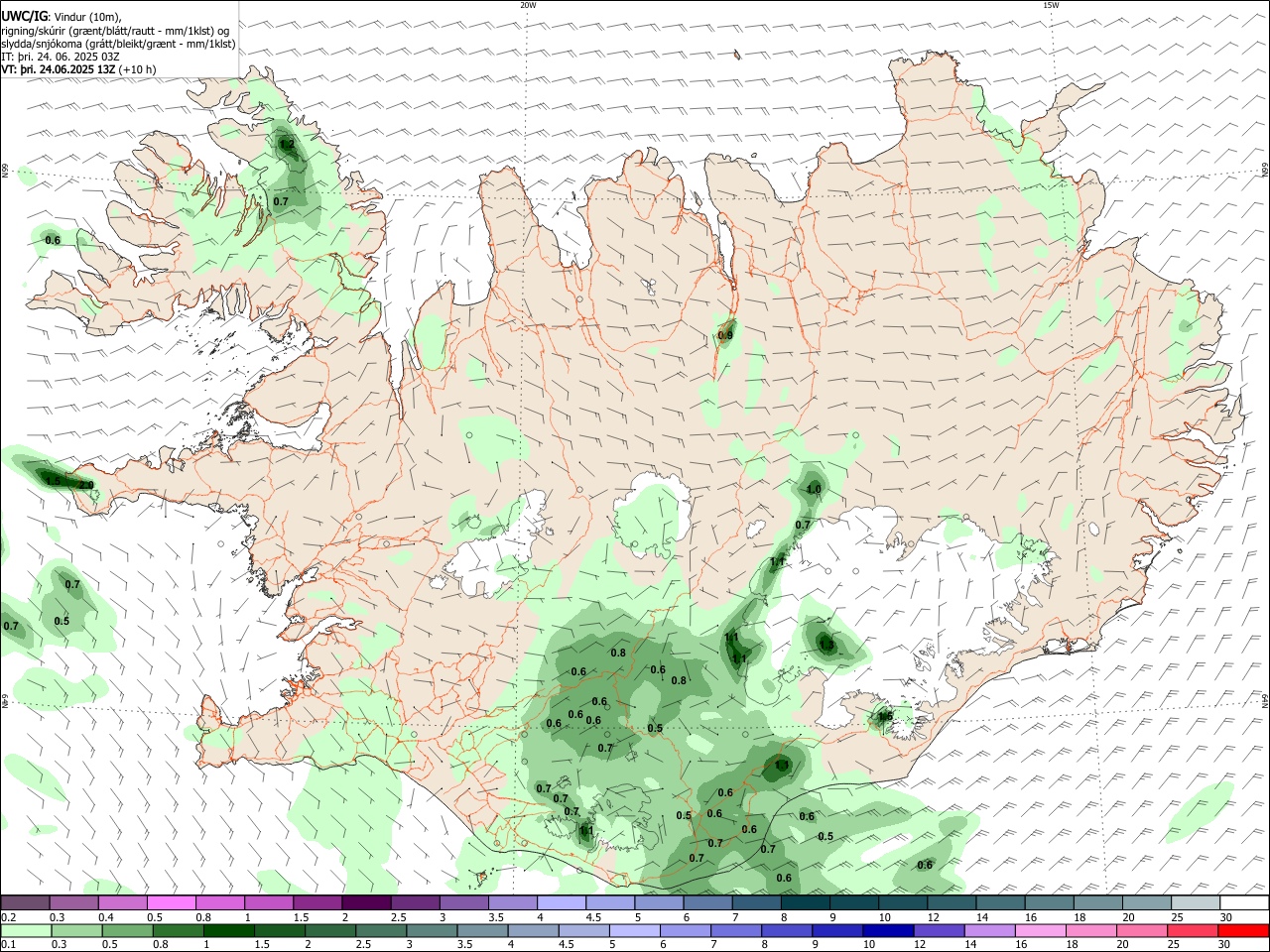Click the UWC/IG title text
Viewport: 1270px width, 952px height.
coord(24,17)
